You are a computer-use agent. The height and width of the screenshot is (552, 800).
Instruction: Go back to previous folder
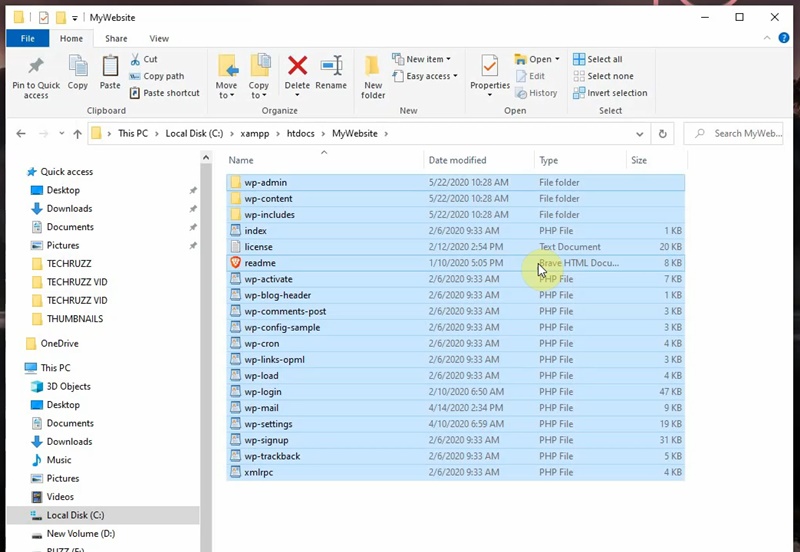[21, 134]
